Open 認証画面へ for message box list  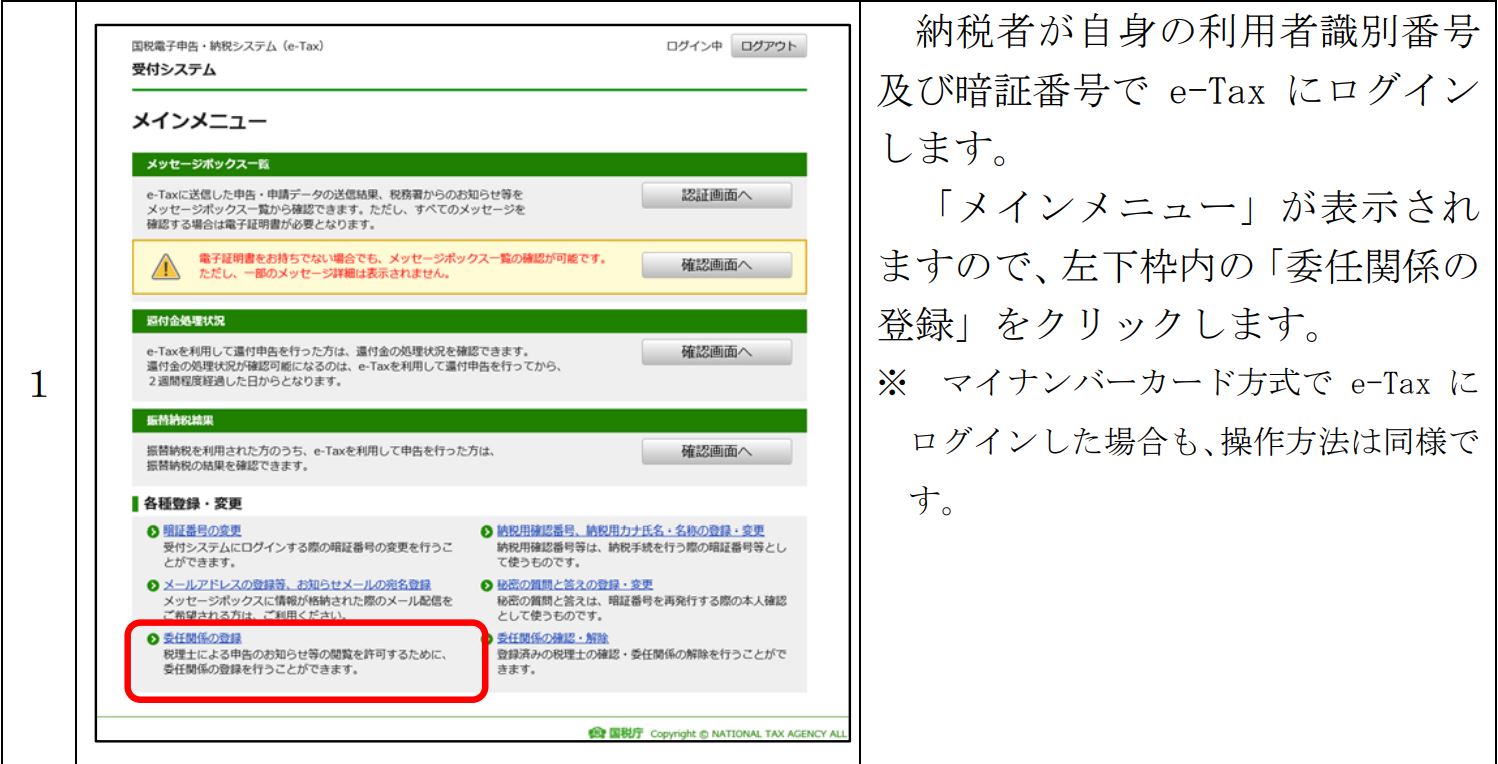(715, 196)
